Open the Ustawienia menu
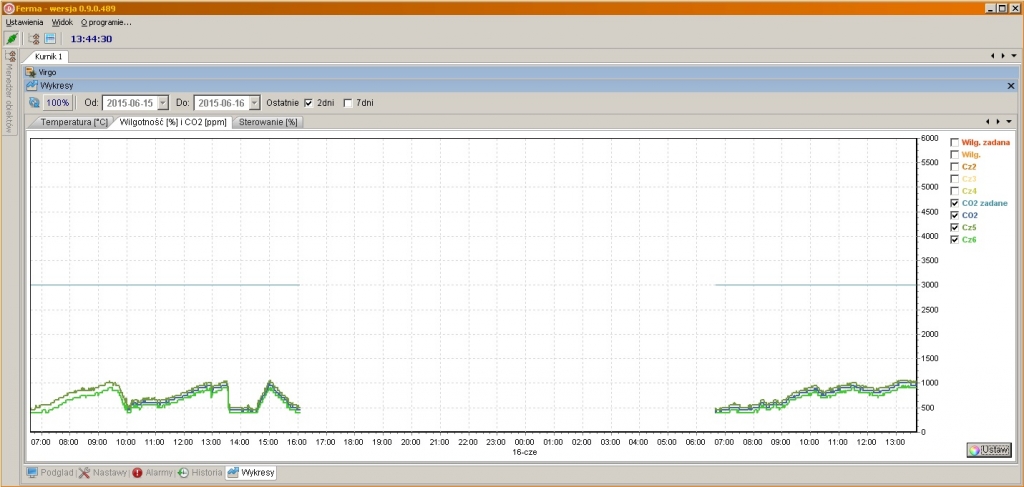Image resolution: width=1024 pixels, height=487 pixels. pyautogui.click(x=25, y=22)
